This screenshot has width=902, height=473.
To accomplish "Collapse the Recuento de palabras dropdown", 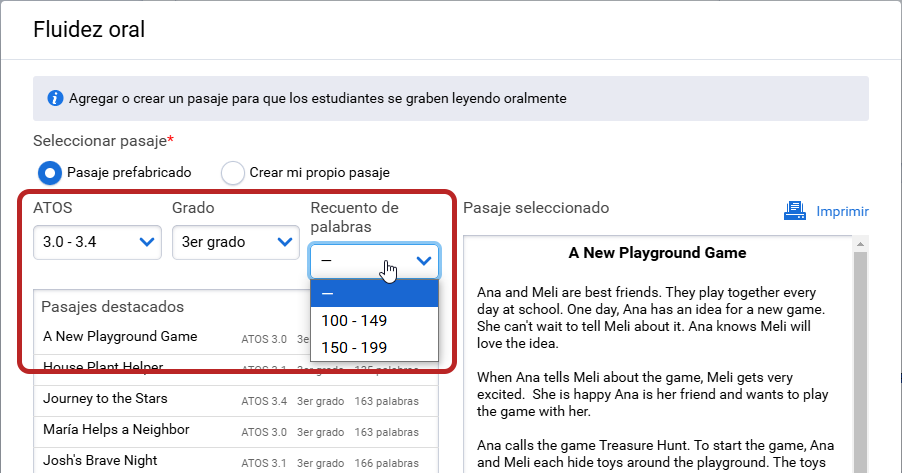I will pos(374,261).
